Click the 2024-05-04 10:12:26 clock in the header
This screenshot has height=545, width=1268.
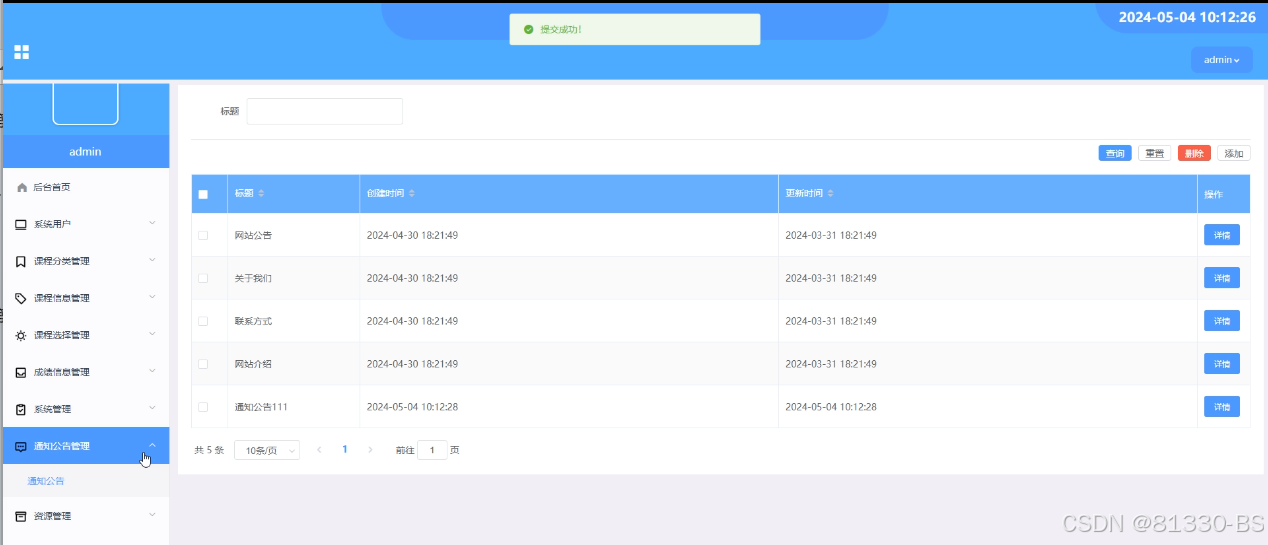(x=1187, y=17)
